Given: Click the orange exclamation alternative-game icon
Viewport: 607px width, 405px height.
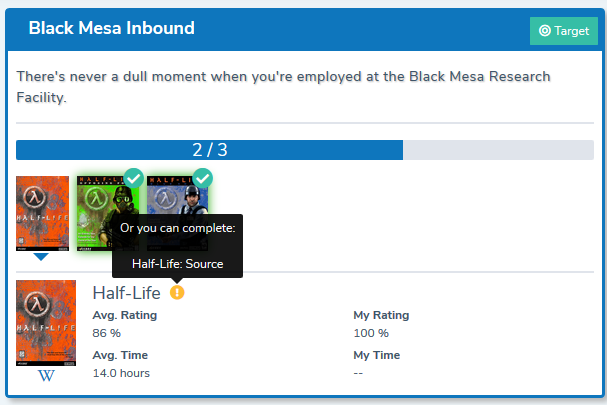Looking at the screenshot, I should [177, 292].
